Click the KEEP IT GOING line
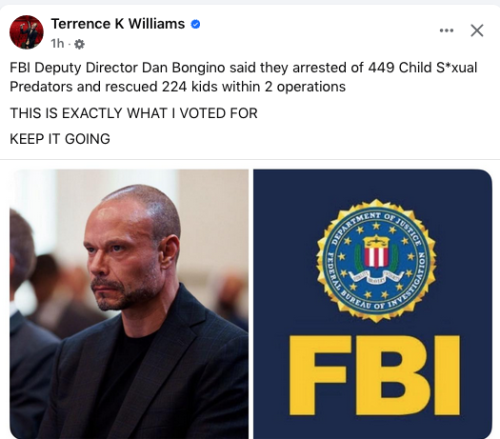Image resolution: width=500 pixels, height=439 pixels. click(x=60, y=139)
